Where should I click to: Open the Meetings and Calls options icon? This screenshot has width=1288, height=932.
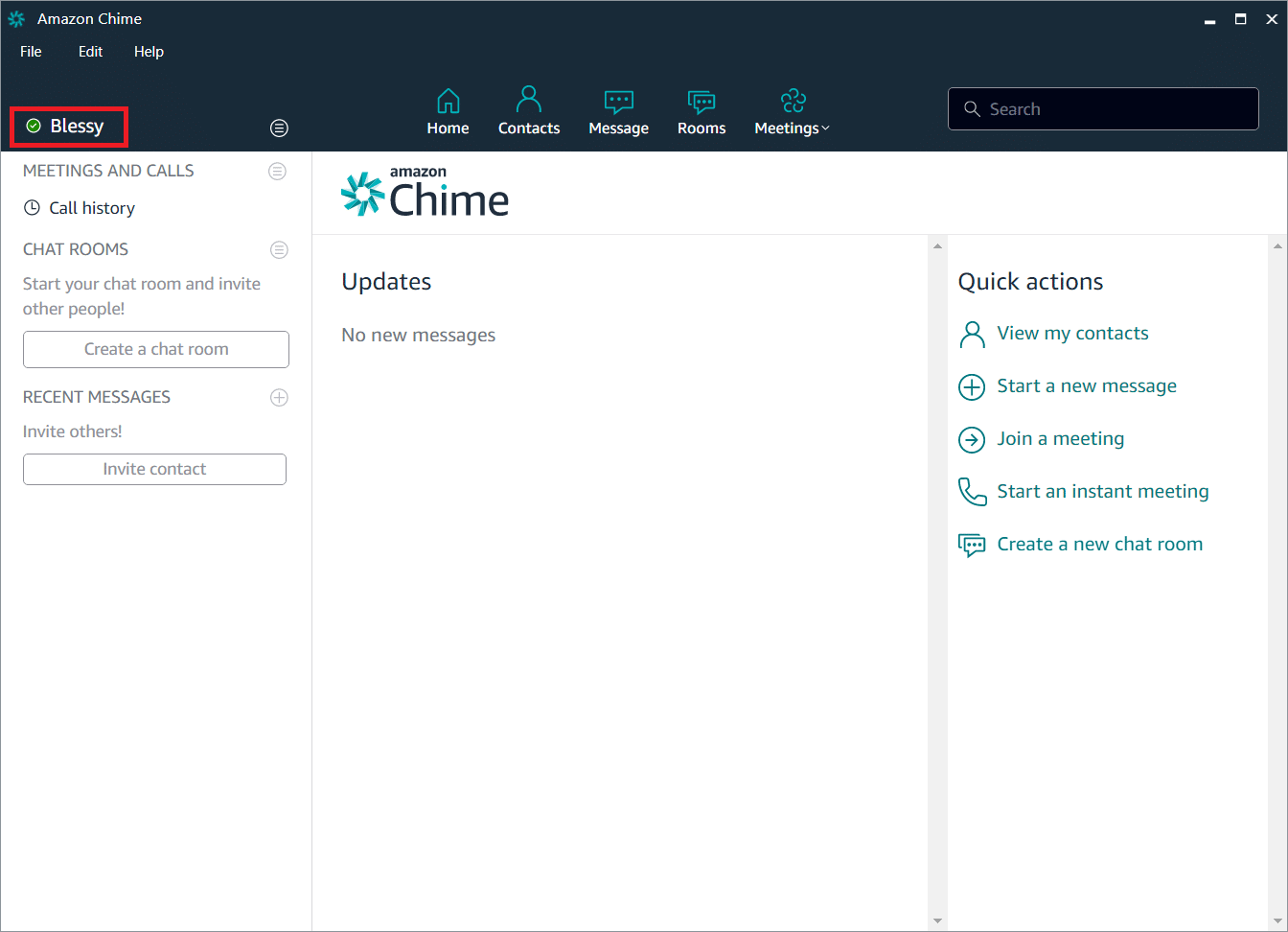277,172
